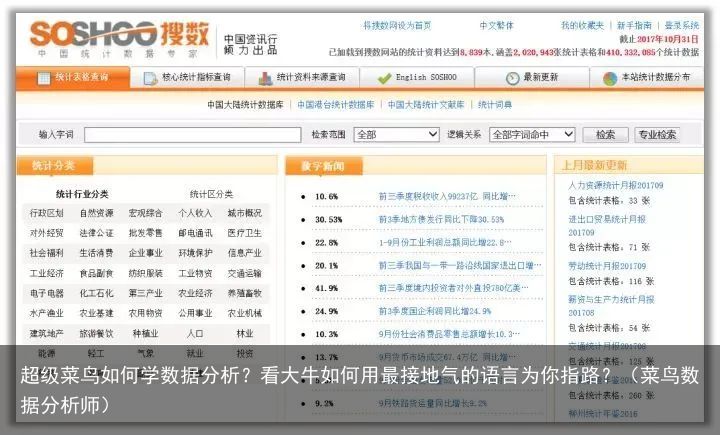This screenshot has width=720, height=435.
Task: Click the 农业机械 category
Action: coord(245,313)
